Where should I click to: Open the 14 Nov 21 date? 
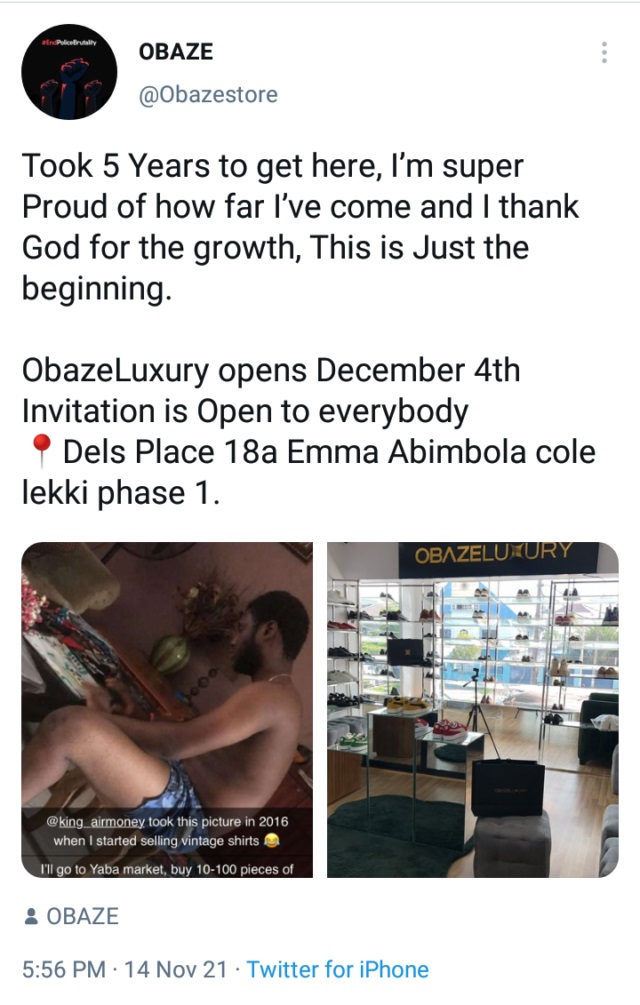tap(175, 969)
